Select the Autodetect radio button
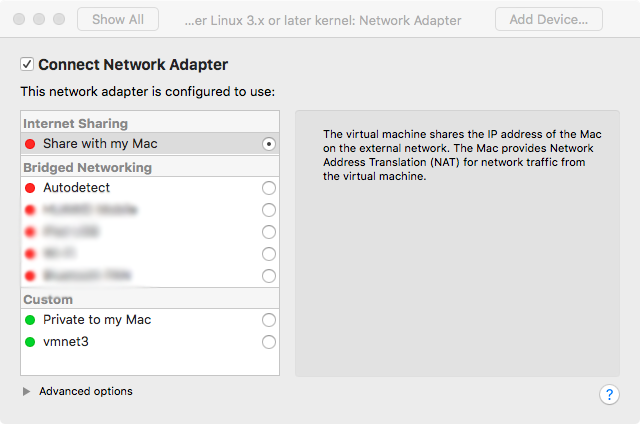 (268, 188)
